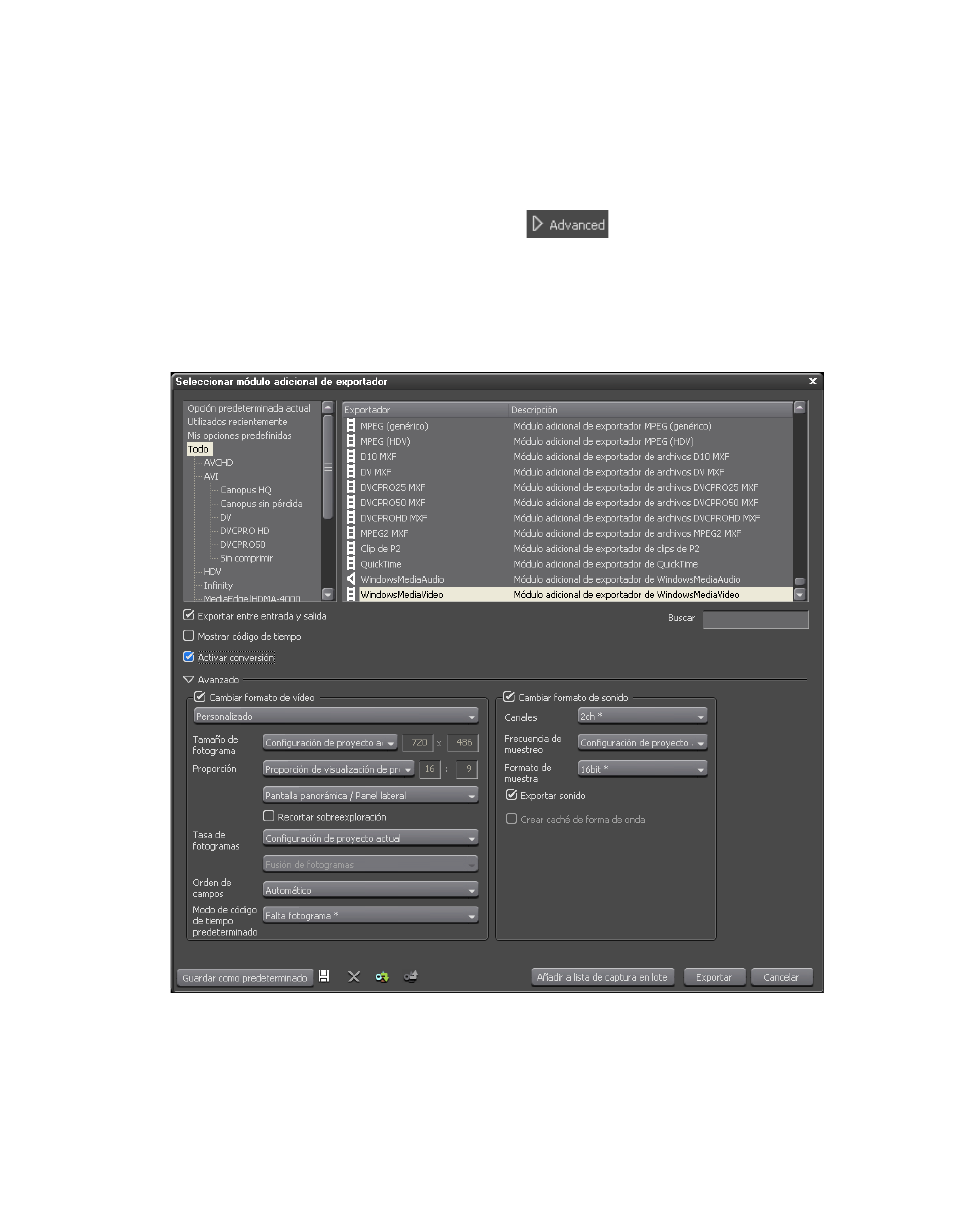954x1227 pixels.
Task: Click the QuickTime film strip icon
Action: click(351, 564)
